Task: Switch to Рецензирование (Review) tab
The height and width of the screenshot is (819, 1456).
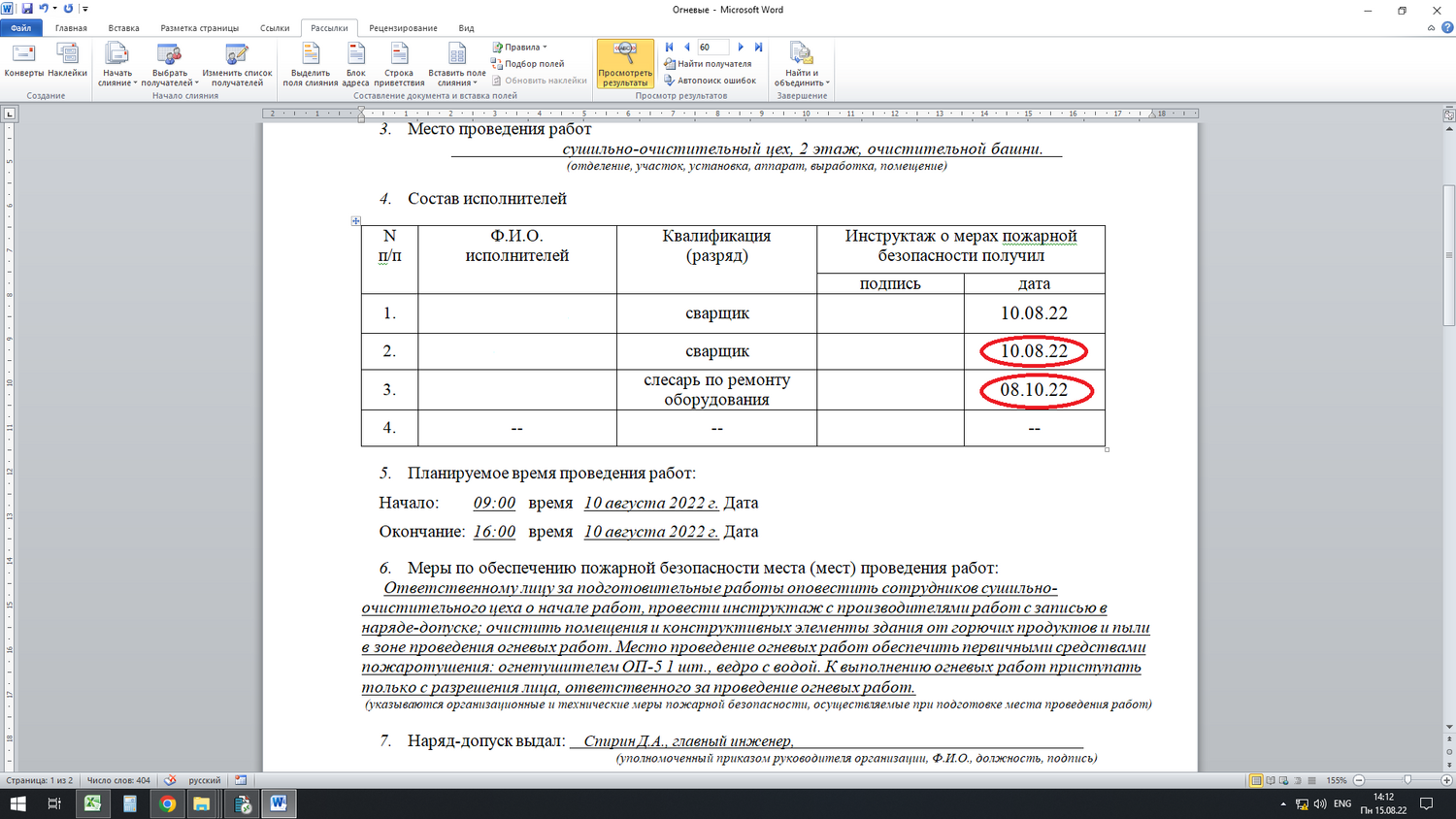Action: [x=403, y=28]
